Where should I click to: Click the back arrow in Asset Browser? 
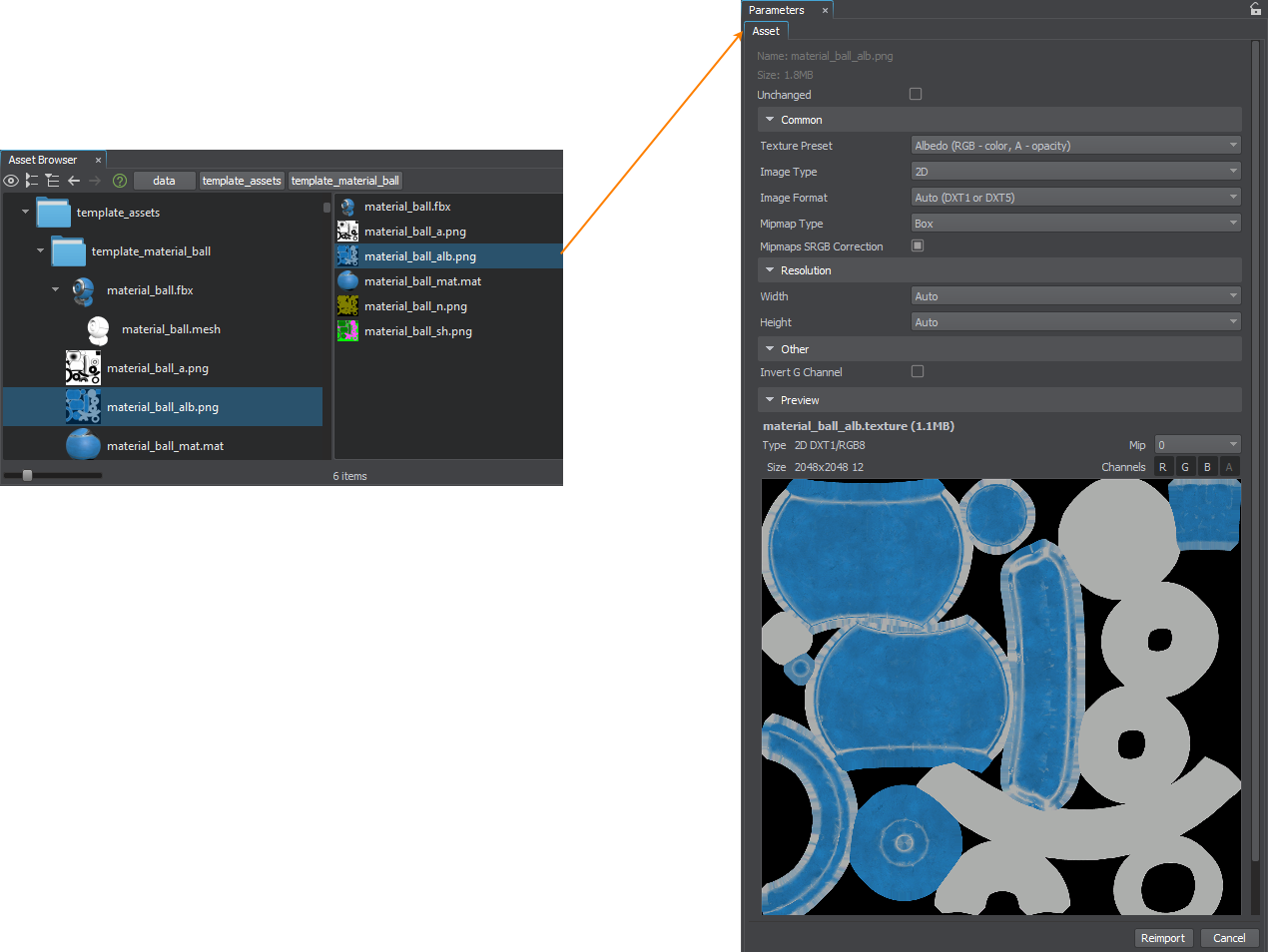pyautogui.click(x=74, y=181)
